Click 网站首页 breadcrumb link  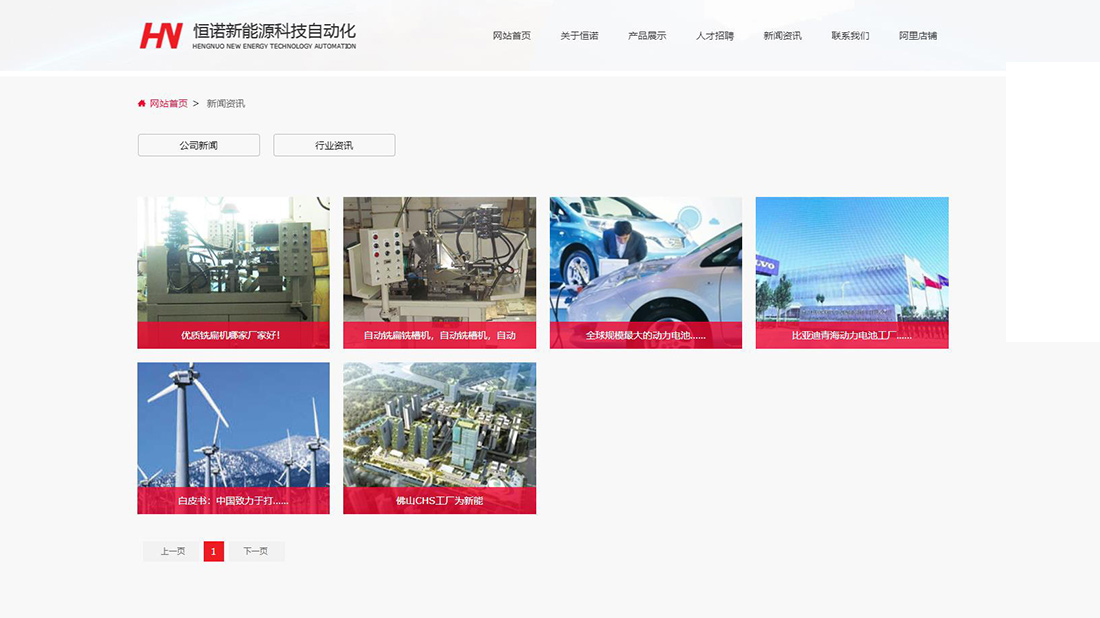[168, 103]
